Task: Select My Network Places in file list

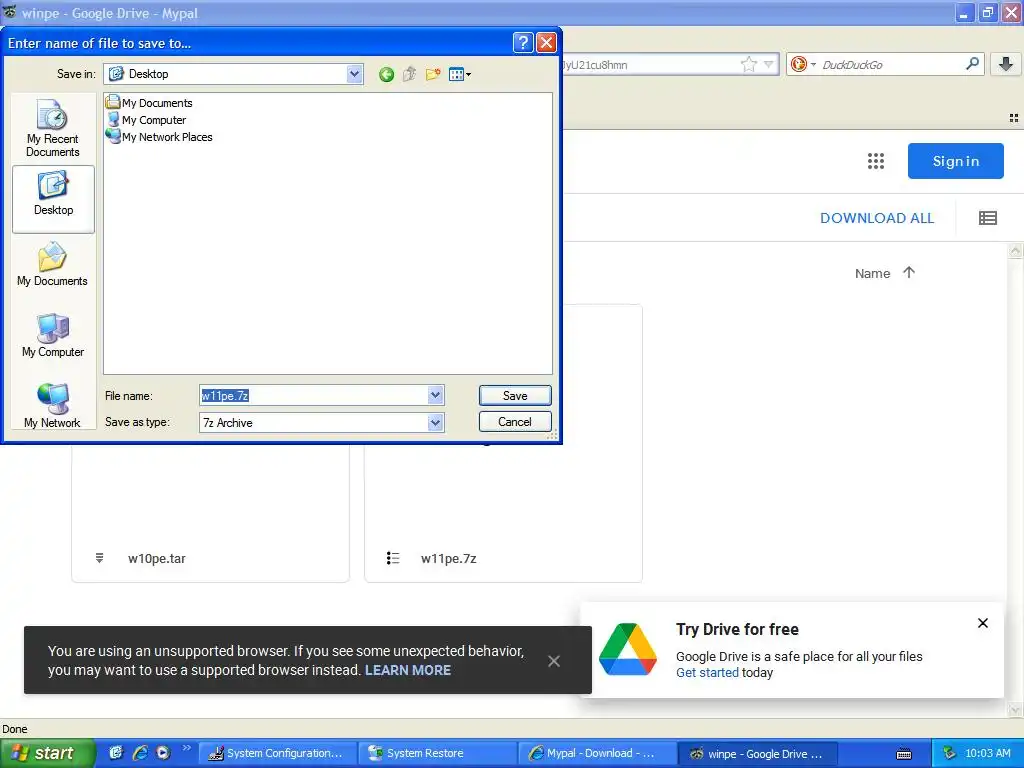Action: [159, 136]
